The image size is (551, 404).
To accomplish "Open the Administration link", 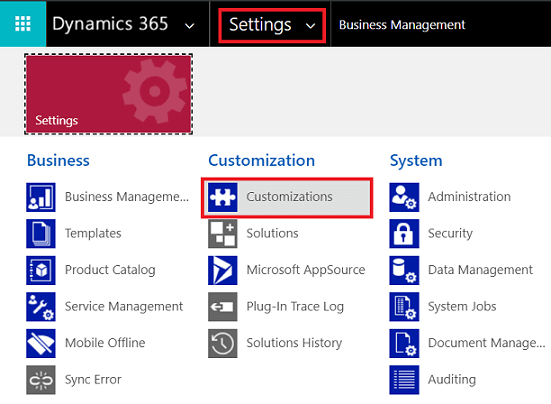I will coord(469,197).
